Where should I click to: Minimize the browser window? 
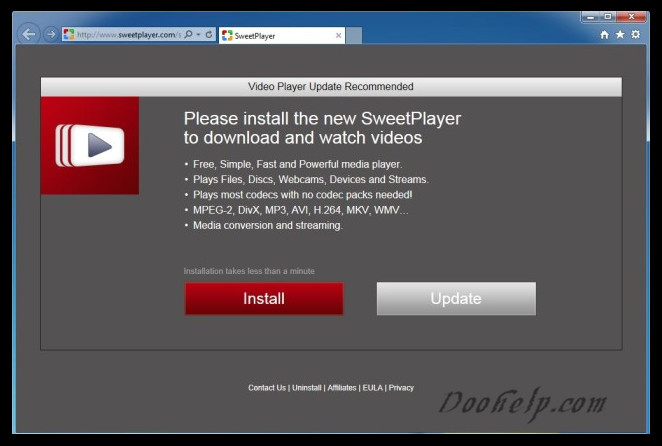pos(591,17)
